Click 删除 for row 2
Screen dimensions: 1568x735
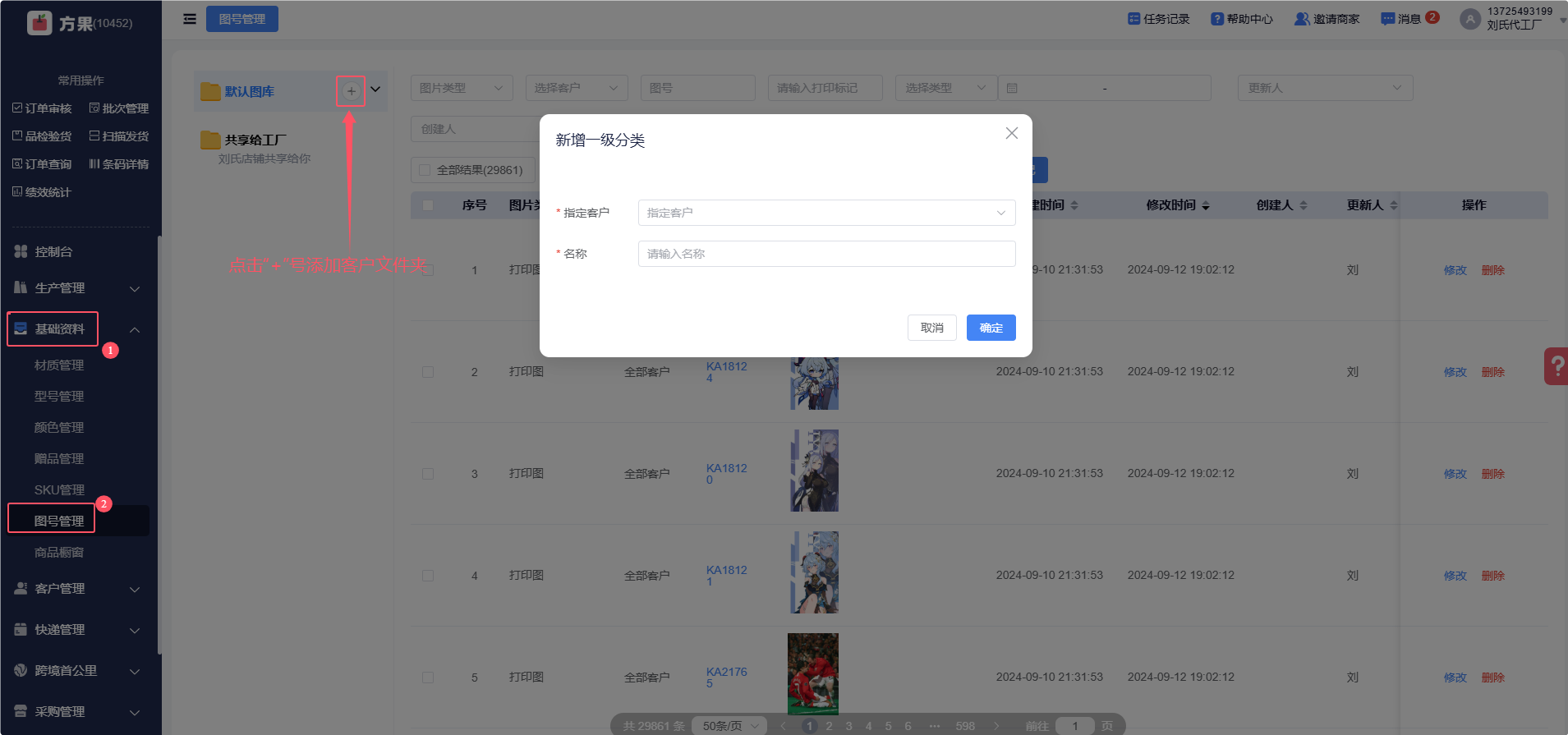(x=1493, y=372)
